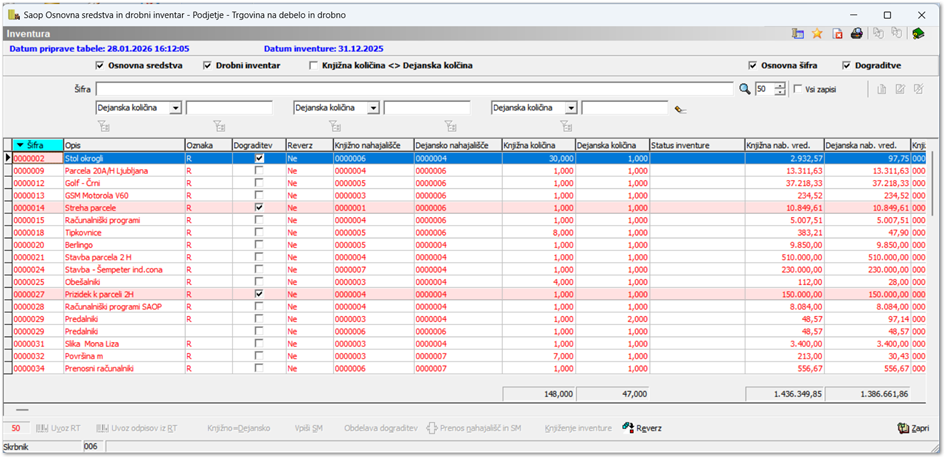Screen dimensions: 945x458
Task: Click the yellow star favorites icon
Action: point(817,33)
